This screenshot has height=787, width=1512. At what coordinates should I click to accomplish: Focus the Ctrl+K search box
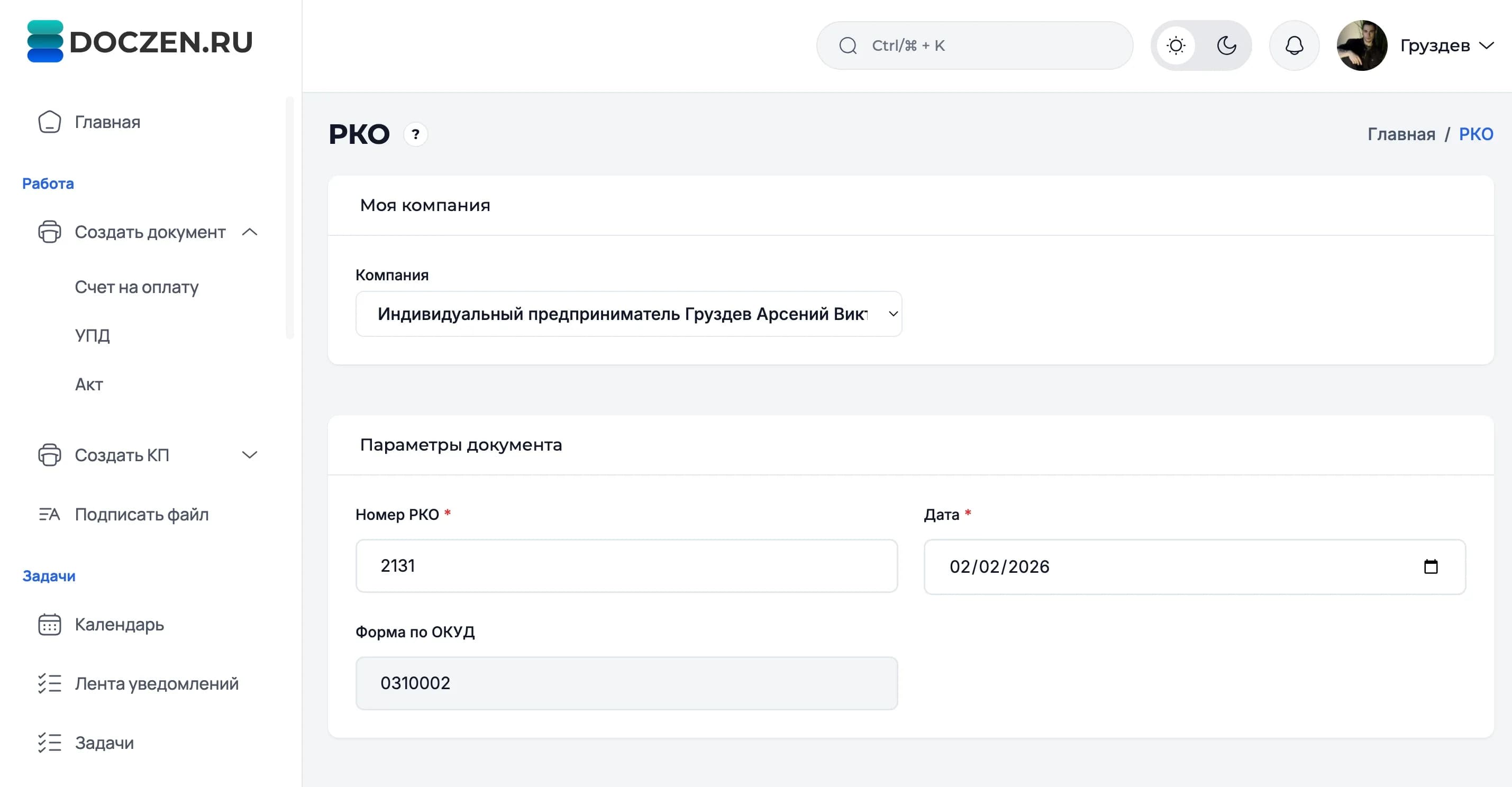click(974, 46)
